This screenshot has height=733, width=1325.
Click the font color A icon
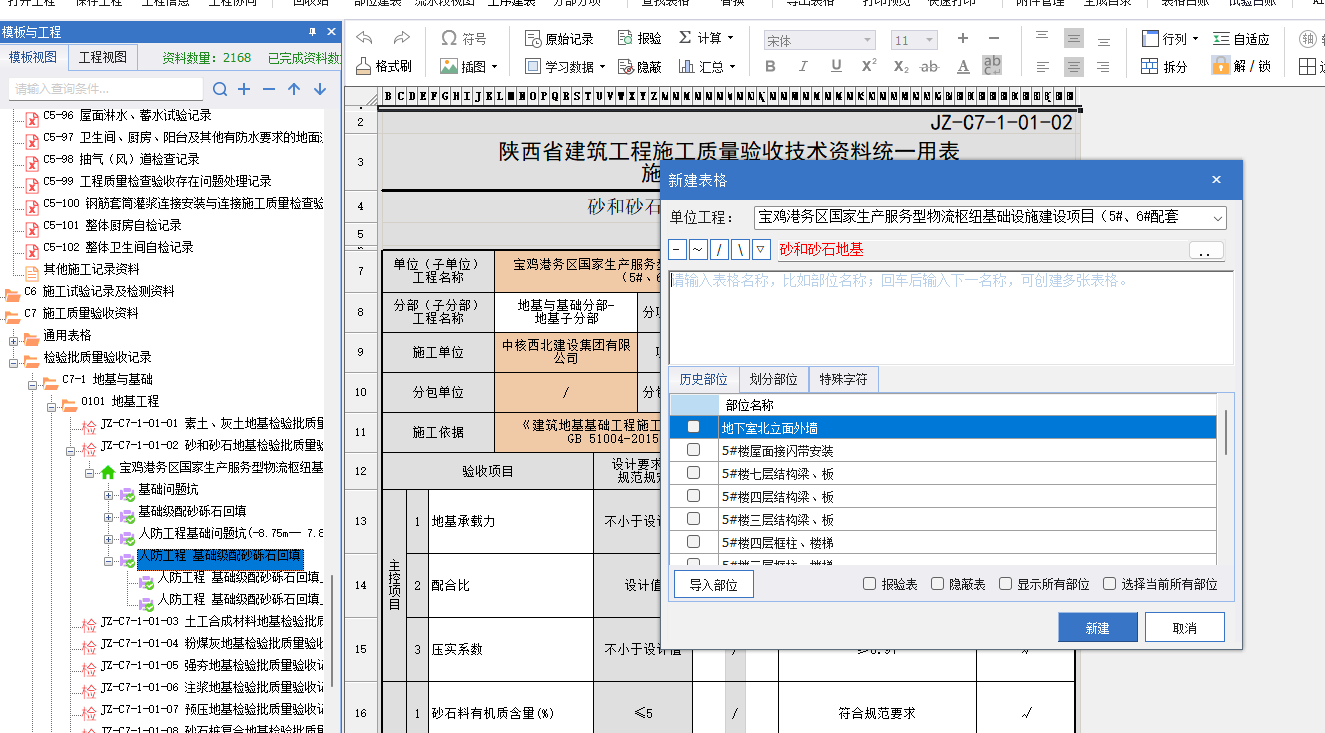click(963, 66)
